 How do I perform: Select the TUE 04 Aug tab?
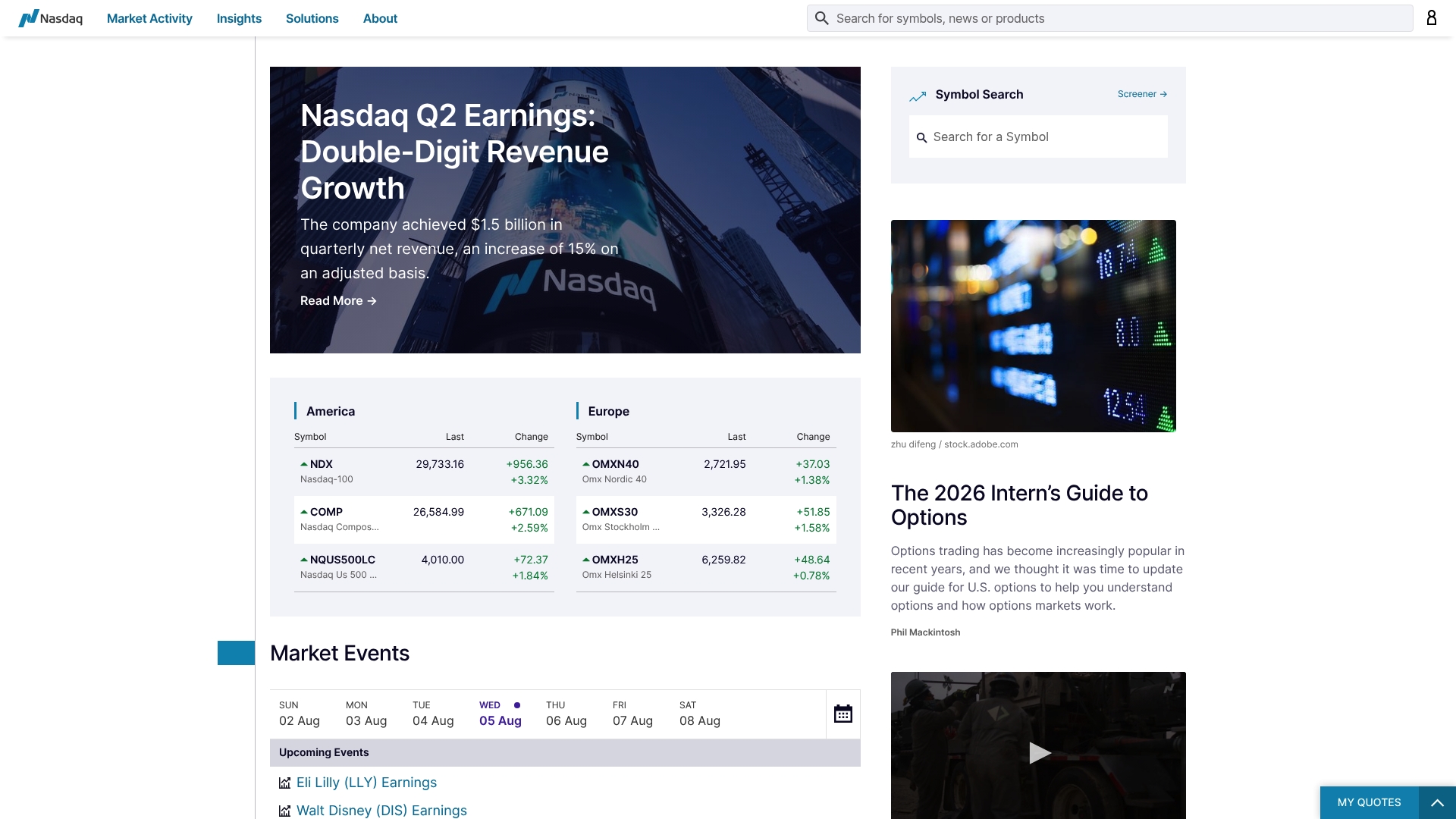tap(433, 714)
